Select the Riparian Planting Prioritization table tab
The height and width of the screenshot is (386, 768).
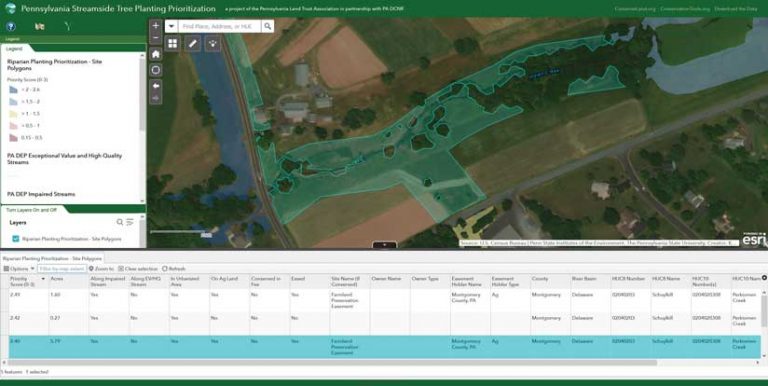pyautogui.click(x=52, y=258)
